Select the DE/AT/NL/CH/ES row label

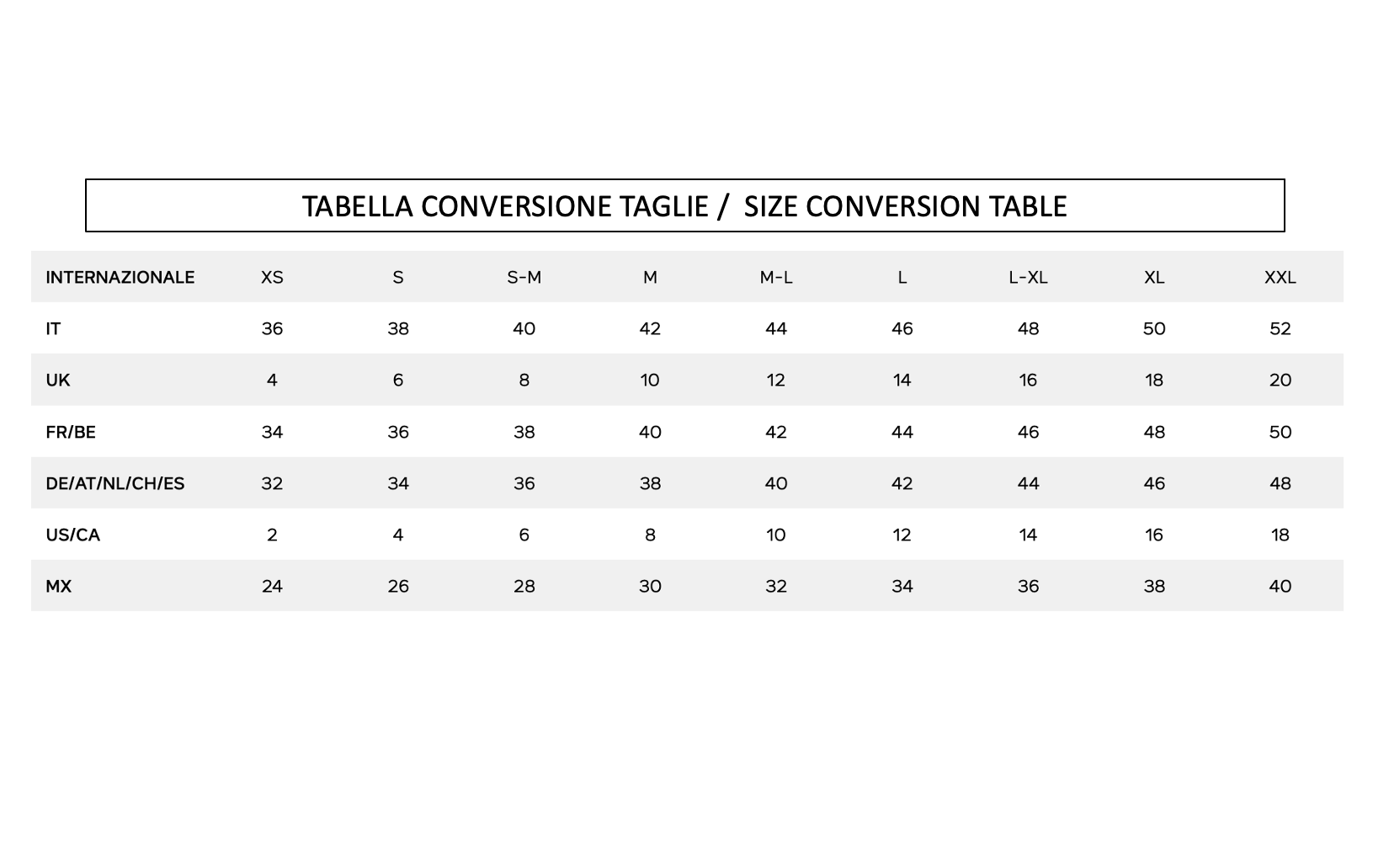click(114, 484)
